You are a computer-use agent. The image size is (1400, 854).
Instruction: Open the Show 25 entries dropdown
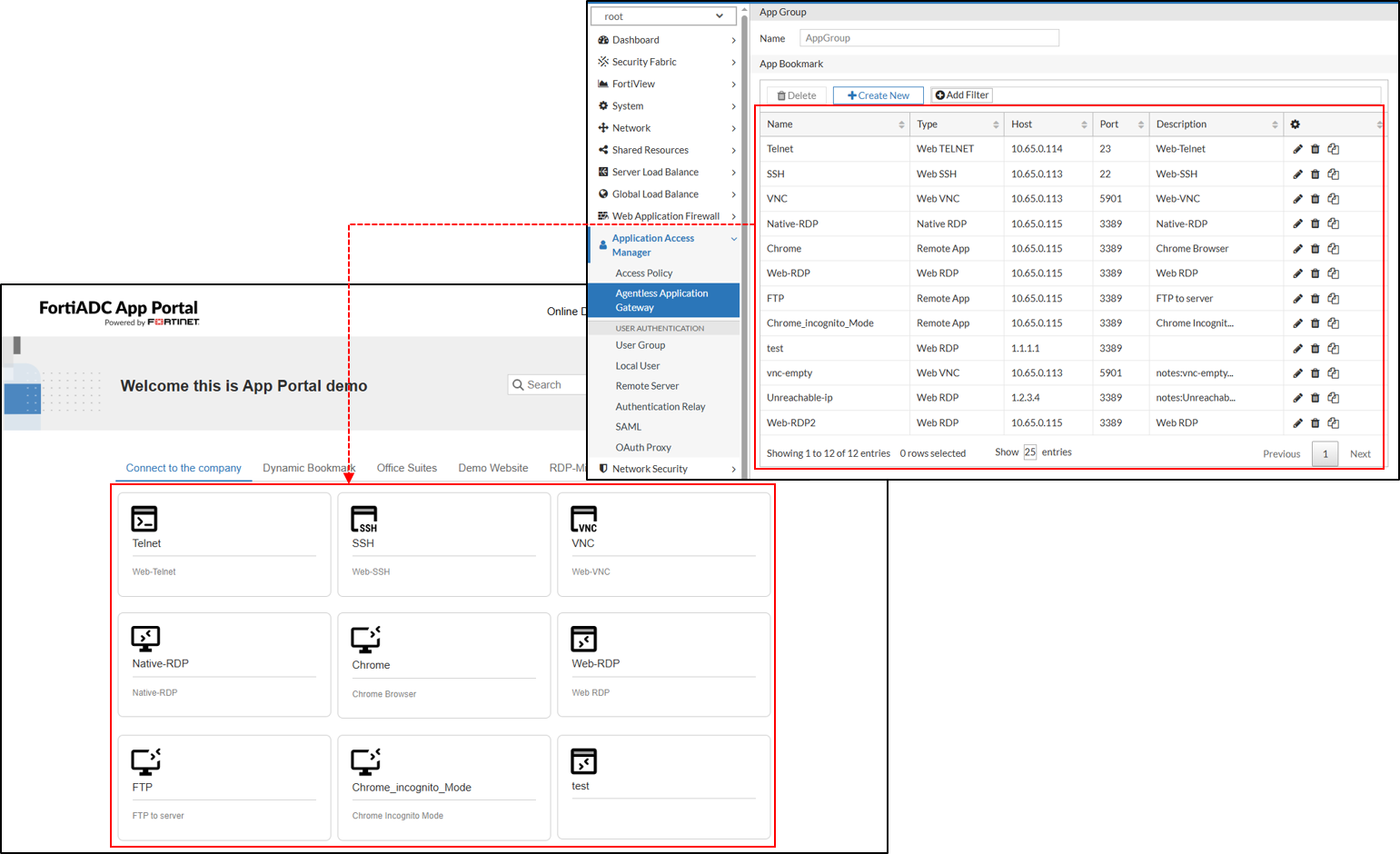[1030, 452]
